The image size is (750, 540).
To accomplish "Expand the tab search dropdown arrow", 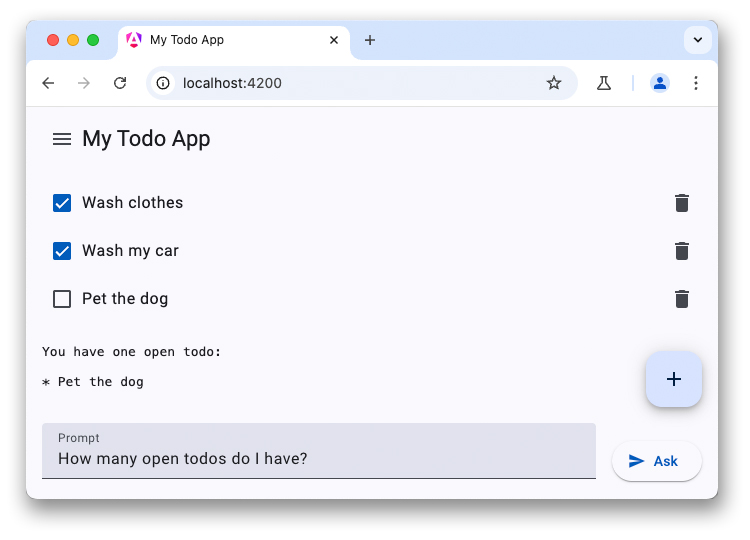I will point(697,40).
